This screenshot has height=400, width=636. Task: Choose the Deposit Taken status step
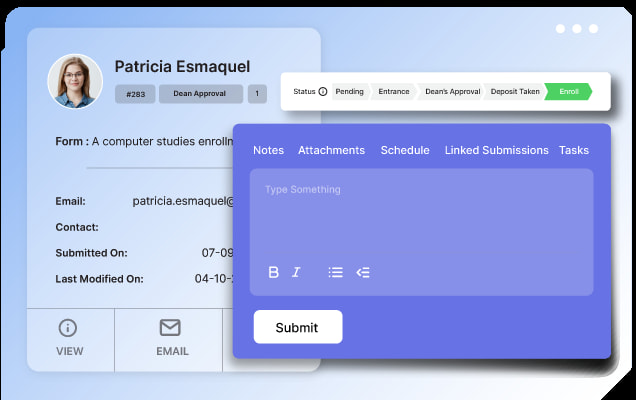click(x=515, y=92)
